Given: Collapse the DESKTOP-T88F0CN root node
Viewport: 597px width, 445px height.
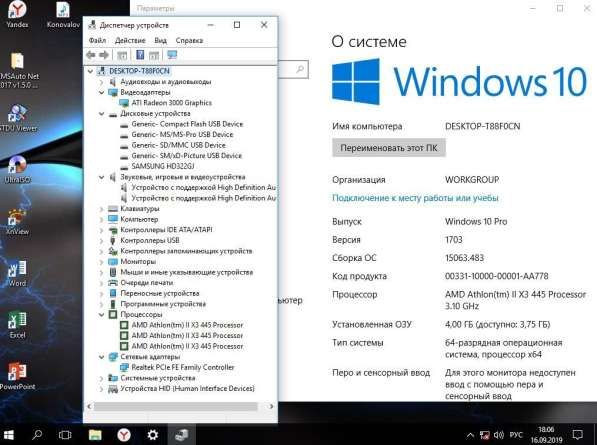Looking at the screenshot, I should point(91,71).
